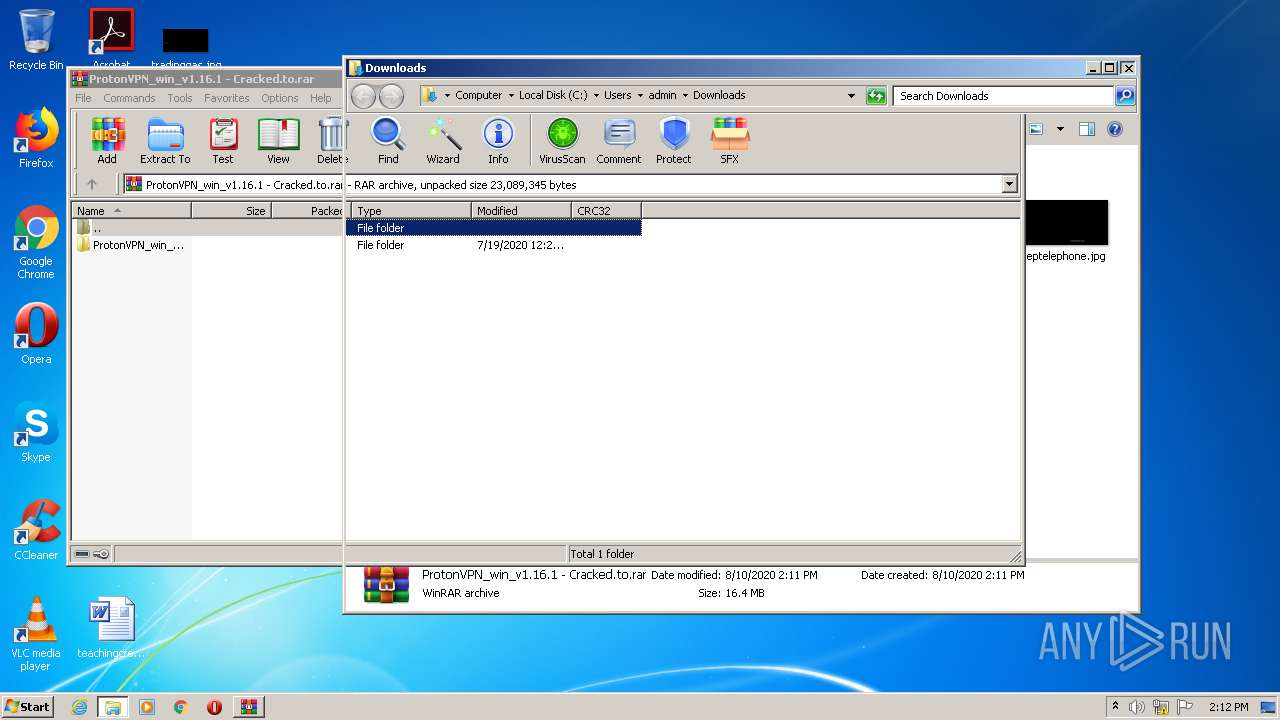Click the SFX toolbar icon
The image size is (1280, 720).
(x=730, y=140)
